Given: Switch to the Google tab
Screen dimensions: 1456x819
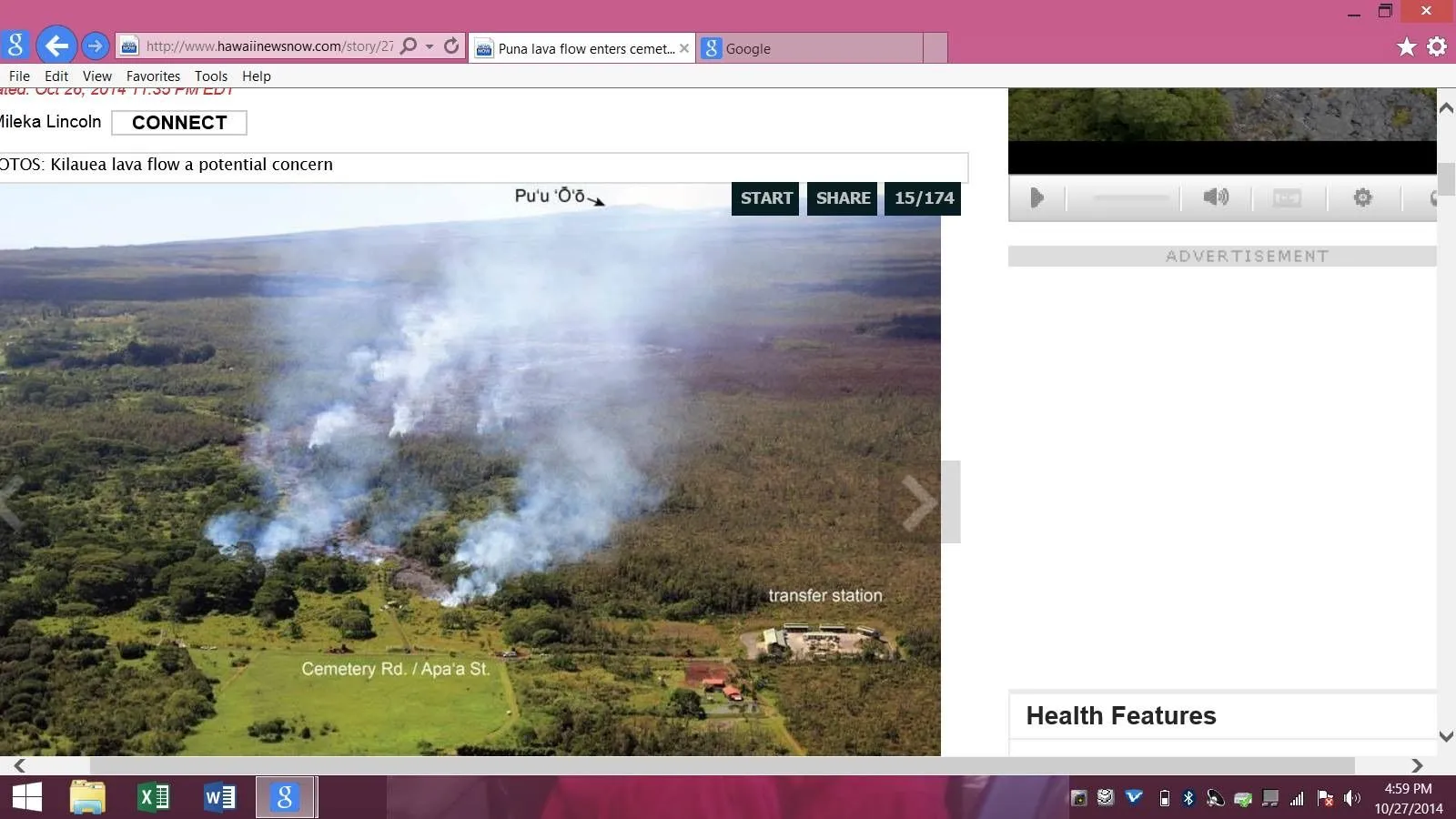Looking at the screenshot, I should [810, 48].
